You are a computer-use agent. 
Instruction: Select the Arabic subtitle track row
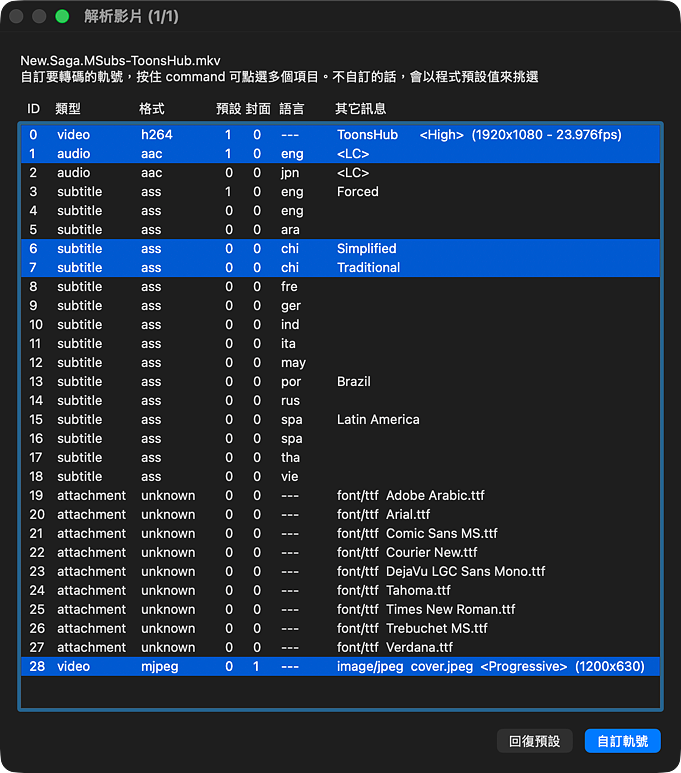pos(340,230)
